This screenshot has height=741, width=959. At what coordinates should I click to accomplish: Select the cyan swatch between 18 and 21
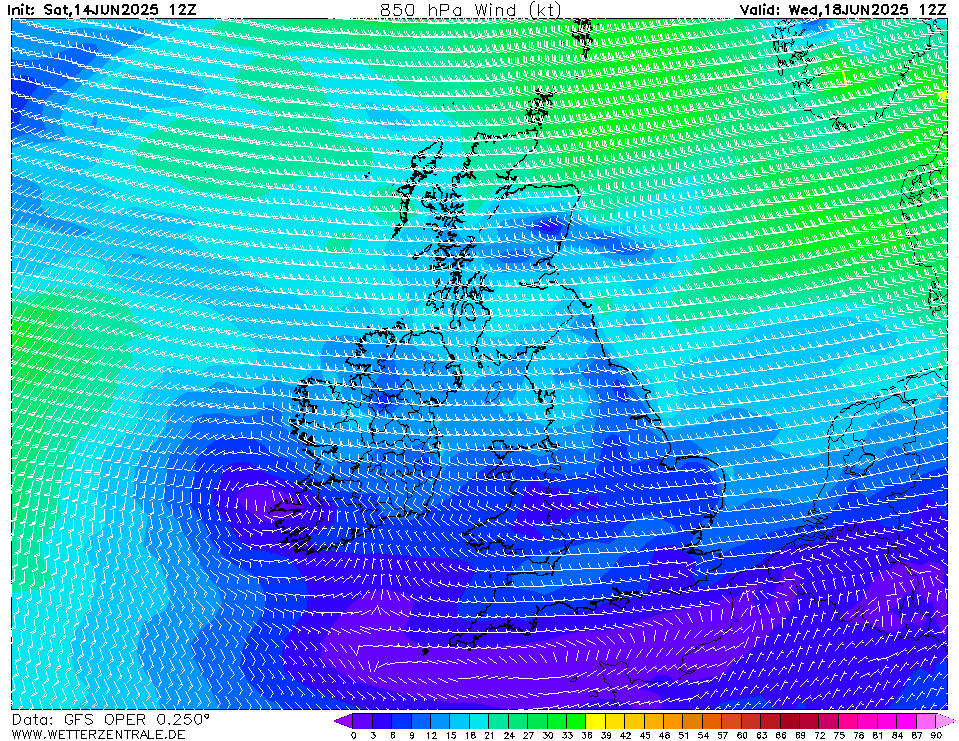pos(479,721)
